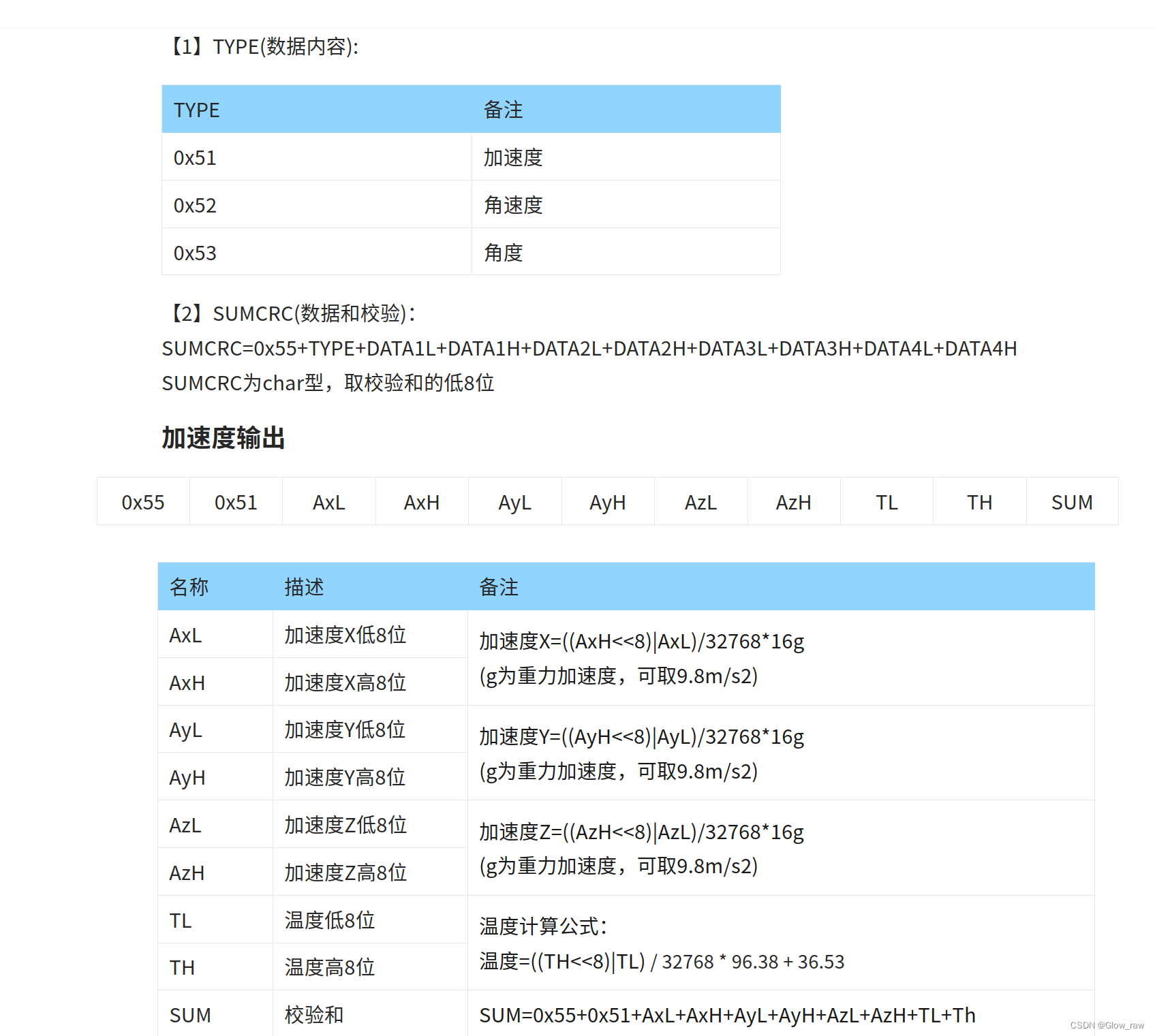
Task: Select the 'AzH' cell in the frame row
Action: point(795,501)
